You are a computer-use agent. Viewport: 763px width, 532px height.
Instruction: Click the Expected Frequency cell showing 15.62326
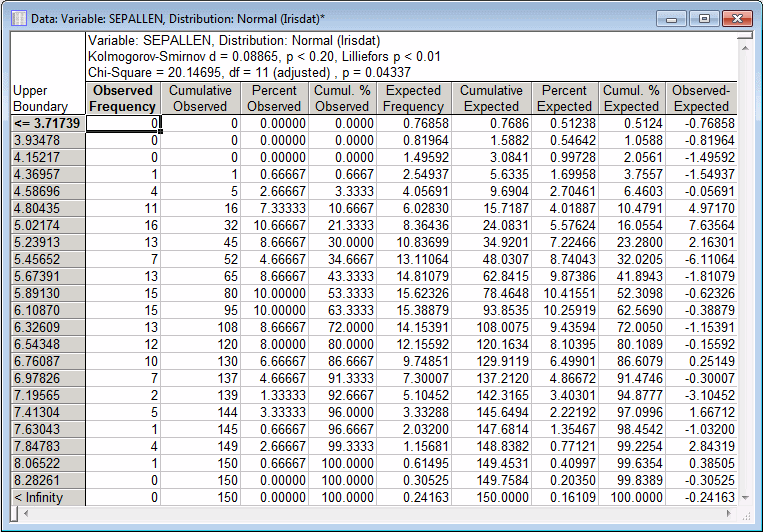[x=413, y=293]
